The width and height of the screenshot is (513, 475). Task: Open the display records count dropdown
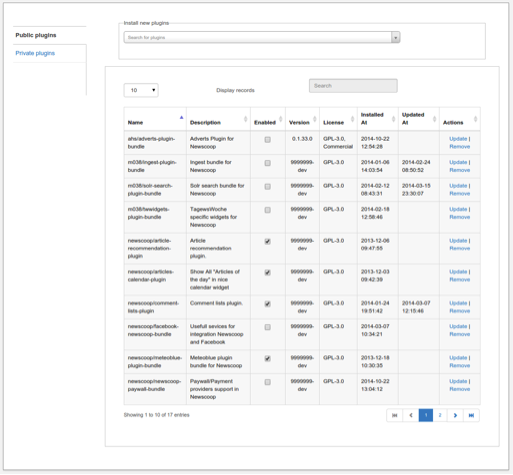[141, 90]
